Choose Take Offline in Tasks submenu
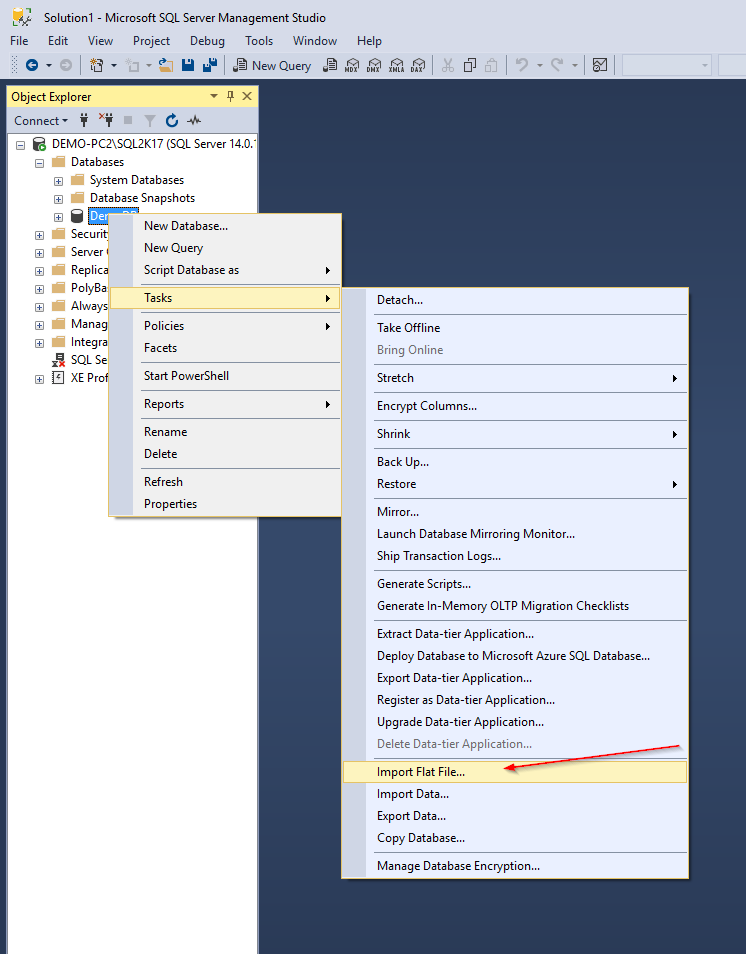This screenshot has width=746, height=954. (515, 327)
